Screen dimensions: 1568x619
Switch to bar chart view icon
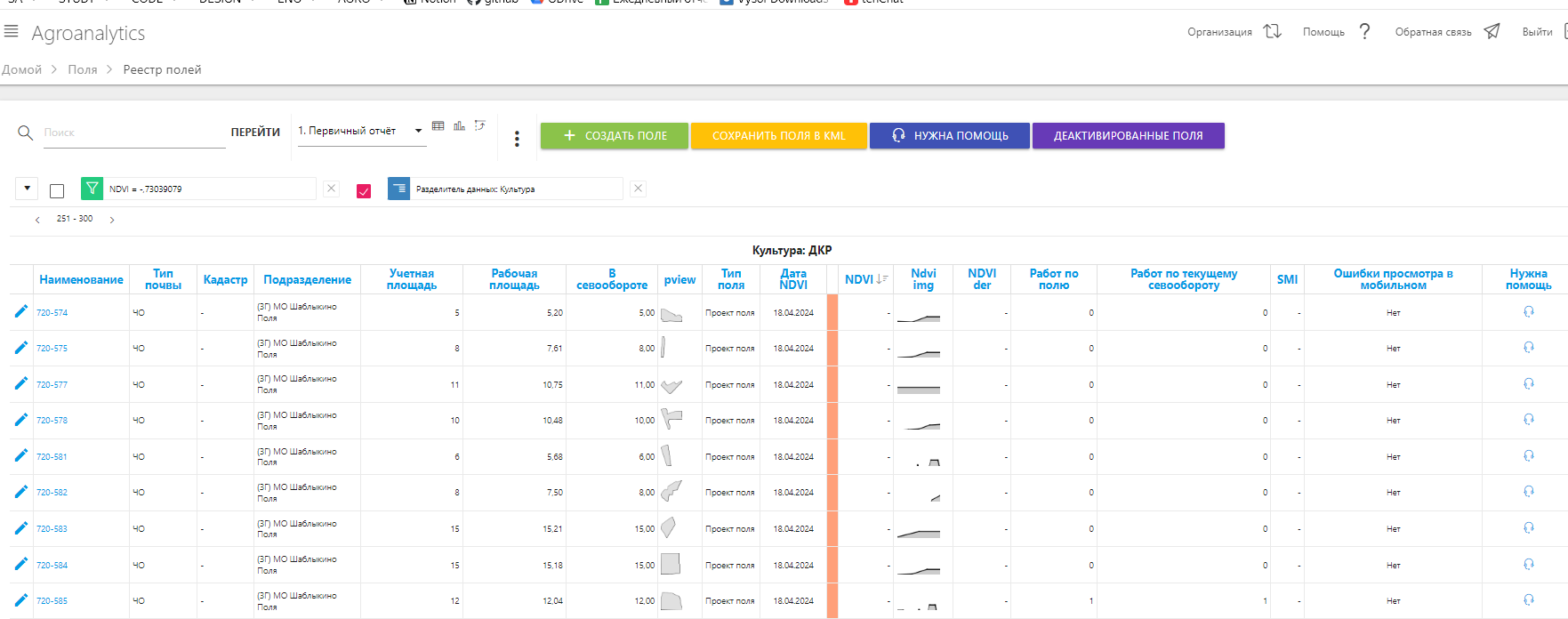click(459, 126)
